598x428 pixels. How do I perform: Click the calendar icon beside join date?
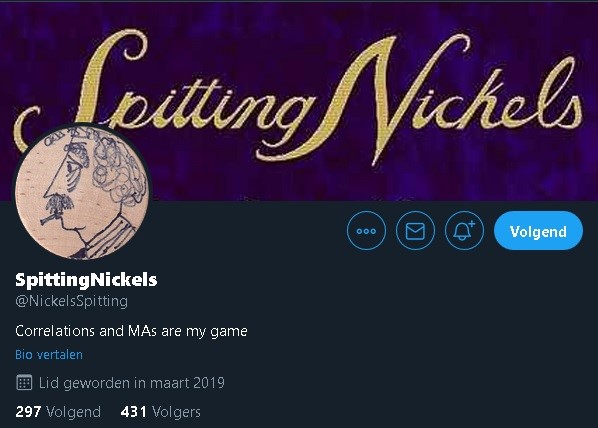pos(24,383)
